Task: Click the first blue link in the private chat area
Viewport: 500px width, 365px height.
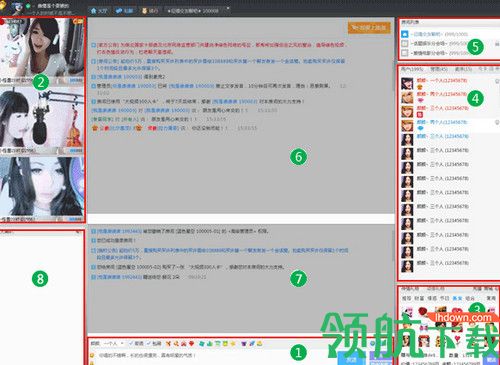Action: (119, 231)
